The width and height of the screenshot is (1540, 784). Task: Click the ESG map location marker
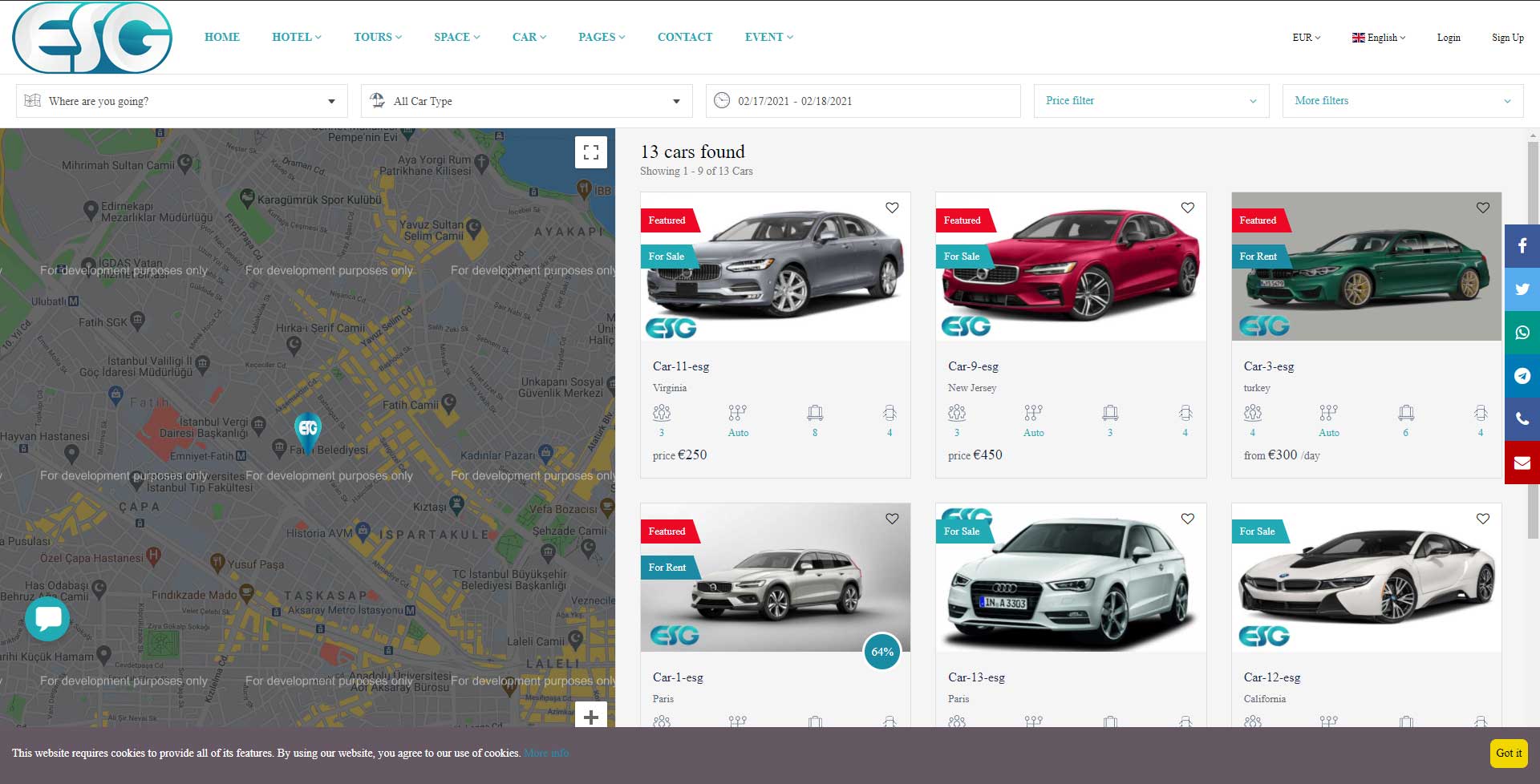308,430
